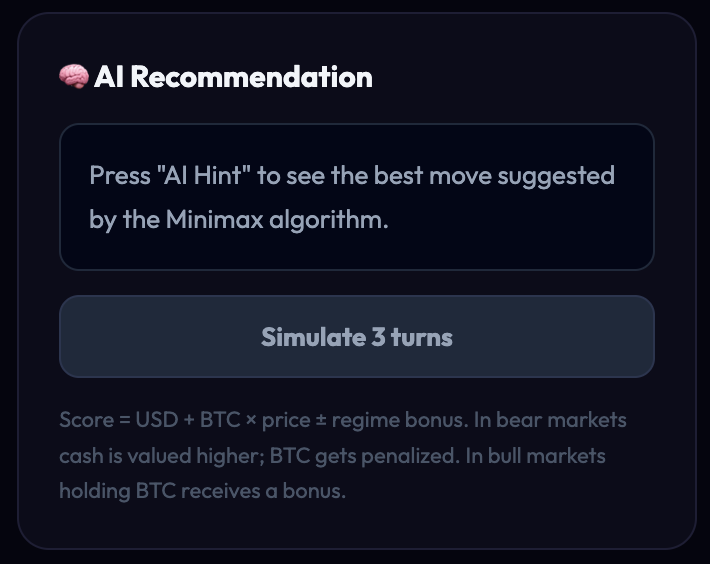710x564 pixels.
Task: Click the word "Recommendation" in the title
Action: point(251,77)
